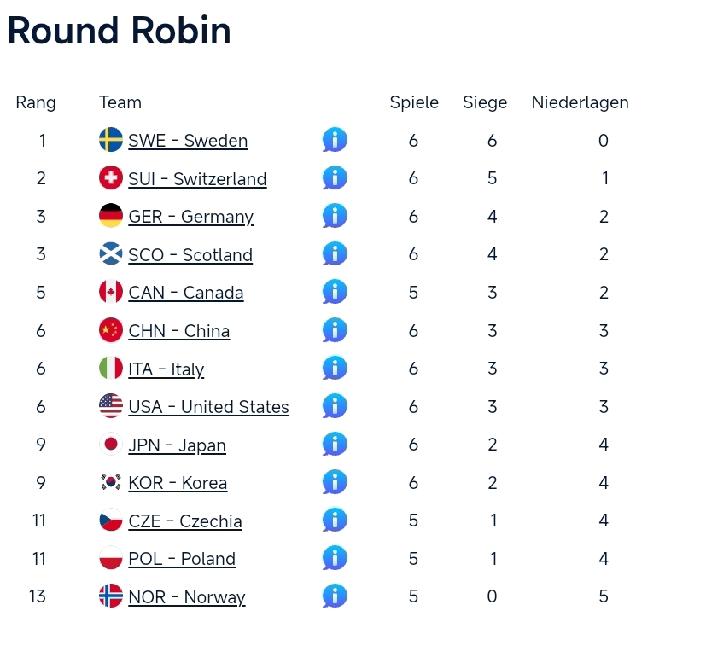Click the POL - Poland link

[182, 559]
